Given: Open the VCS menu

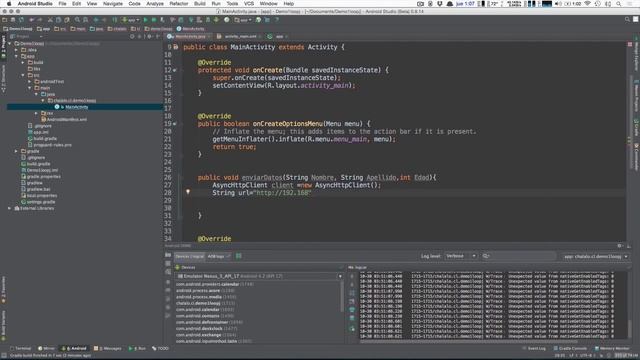Looking at the screenshot, I should pos(249,4).
